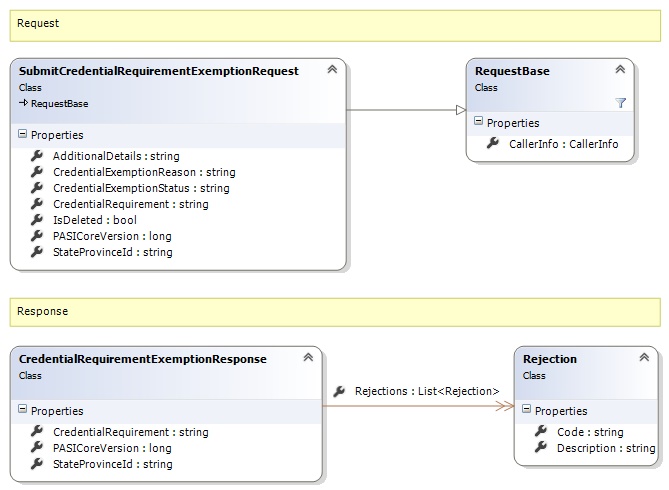The height and width of the screenshot is (490, 669).
Task: Click the wrench icon next to Description property
Action: click(541, 448)
